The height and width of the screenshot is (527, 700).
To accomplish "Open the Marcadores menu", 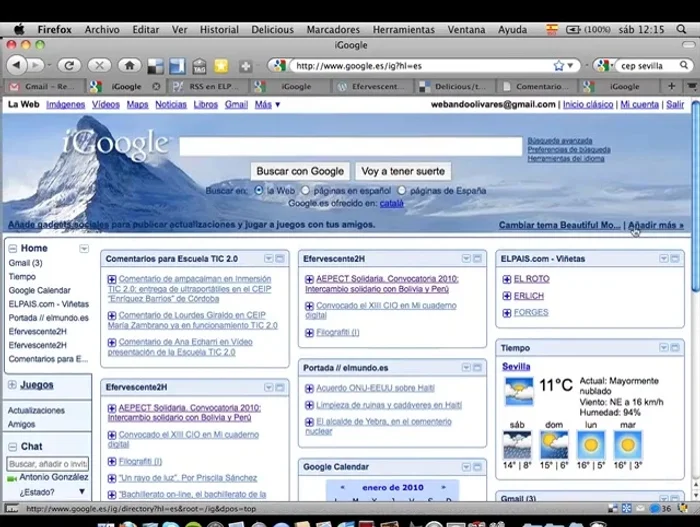I will [333, 30].
